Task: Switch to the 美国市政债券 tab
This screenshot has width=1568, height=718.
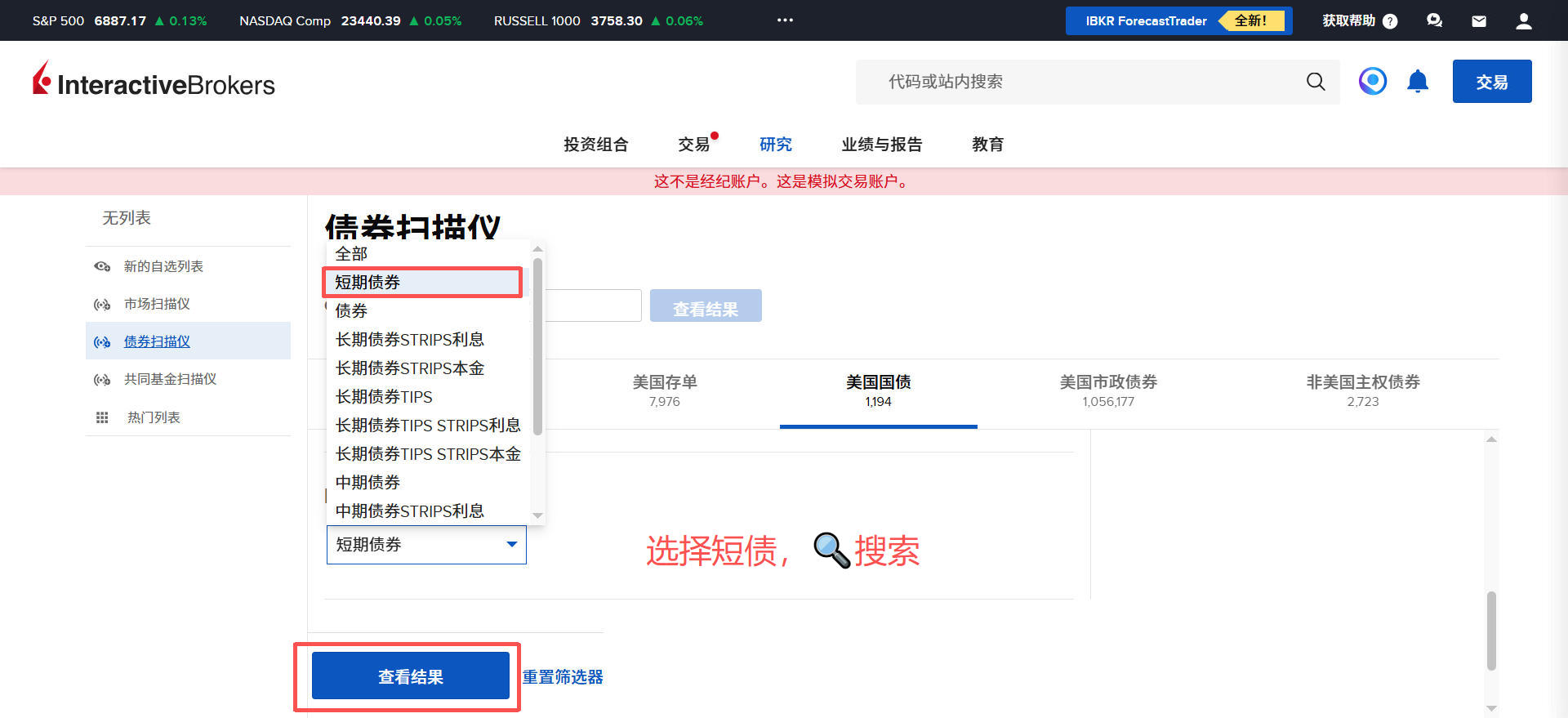Action: click(1108, 390)
